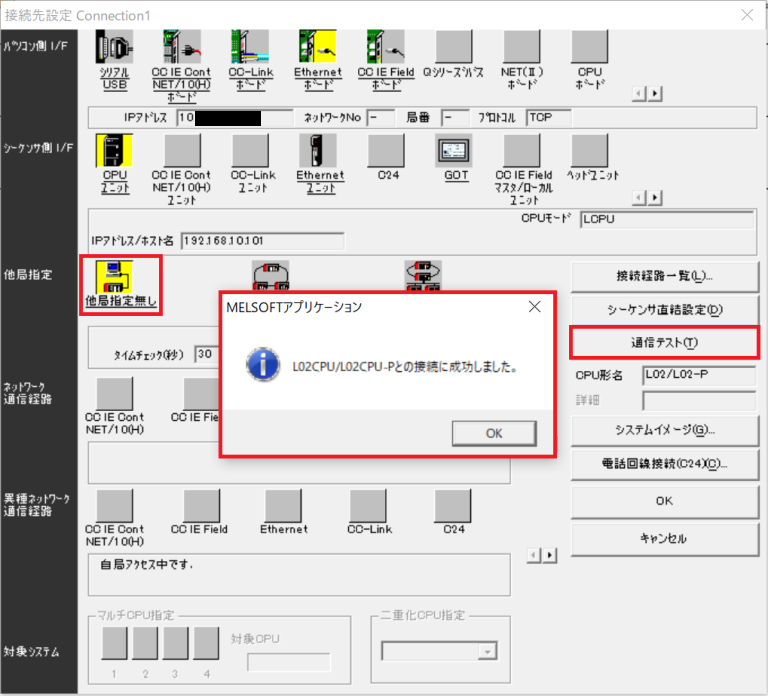
Task: Select the PC side Ethernet board icon
Action: point(317,48)
